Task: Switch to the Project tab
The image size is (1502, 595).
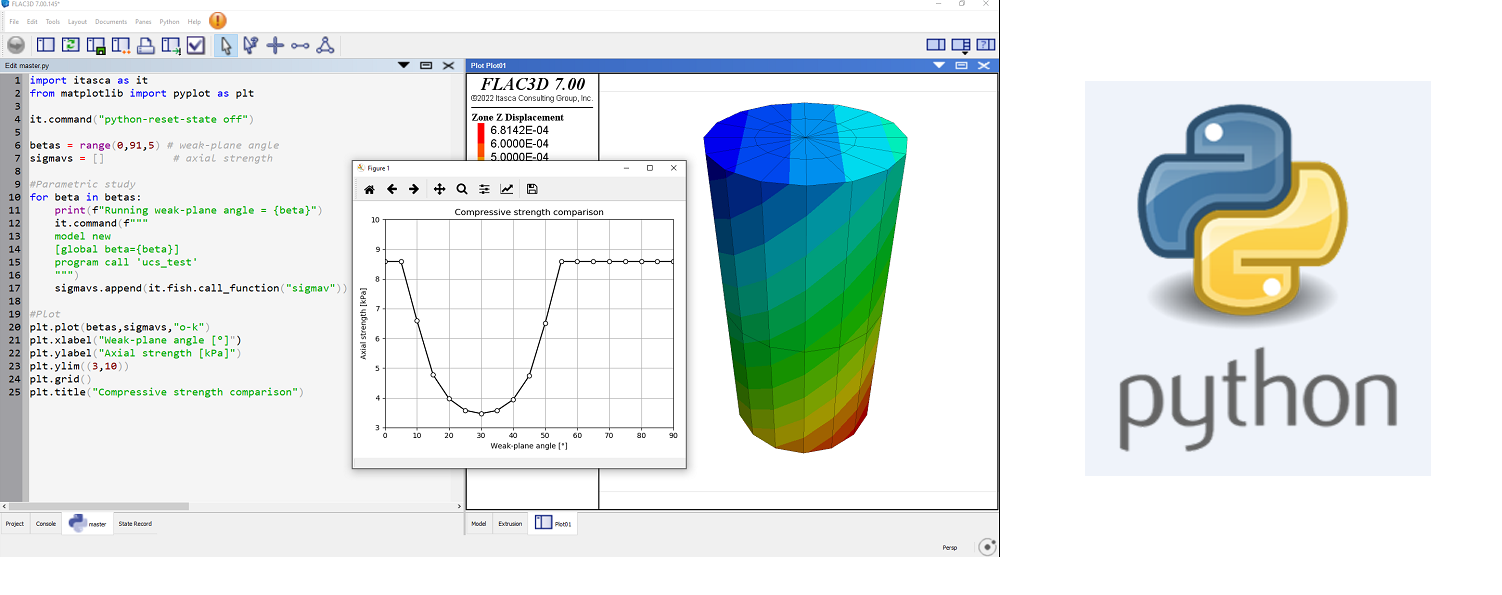Action: 15,523
